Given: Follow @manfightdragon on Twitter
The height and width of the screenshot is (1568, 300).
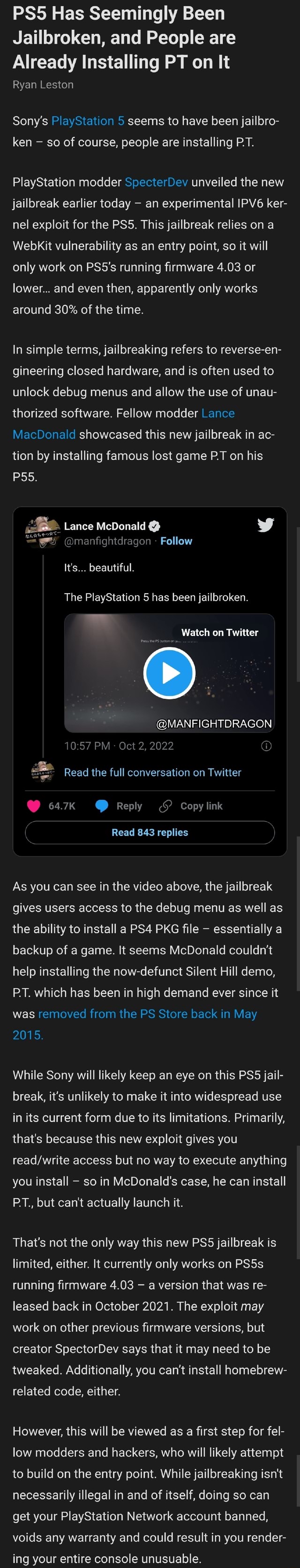Looking at the screenshot, I should [176, 540].
